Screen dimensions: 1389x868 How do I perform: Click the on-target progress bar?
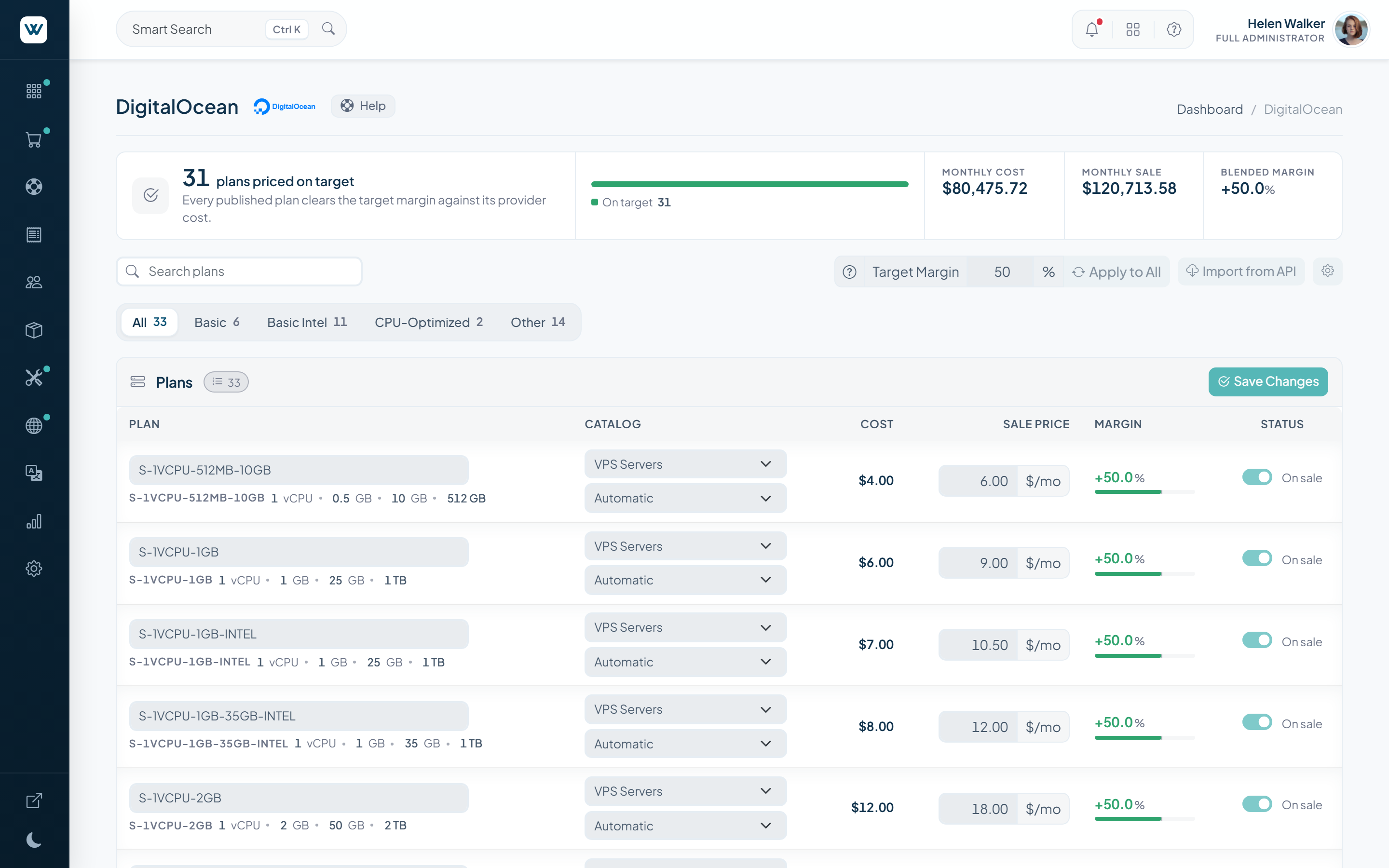tap(749, 184)
